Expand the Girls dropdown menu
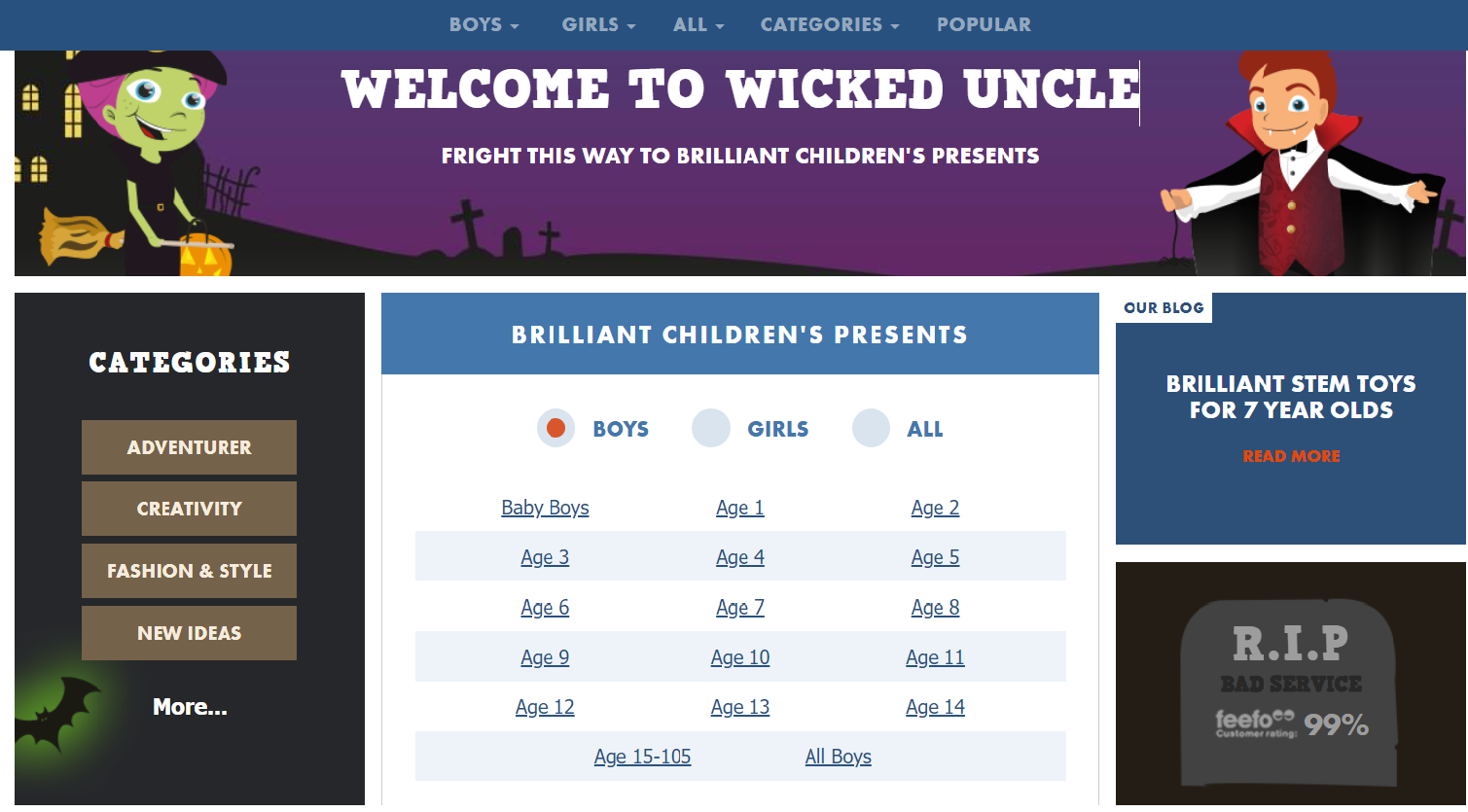Screen dimensions: 1468x812 click(x=598, y=24)
